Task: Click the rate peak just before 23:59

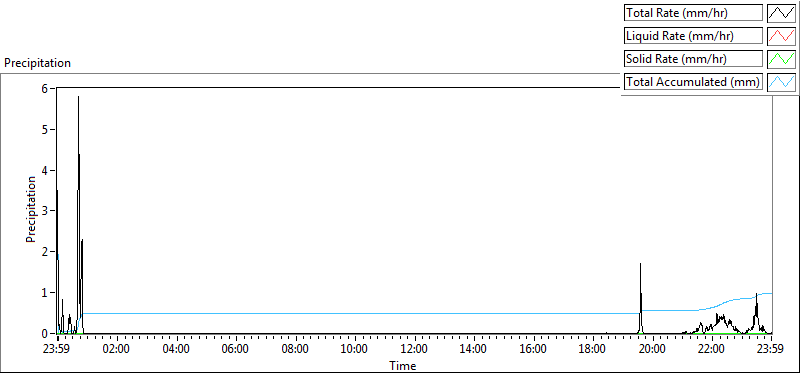Action: click(x=756, y=294)
